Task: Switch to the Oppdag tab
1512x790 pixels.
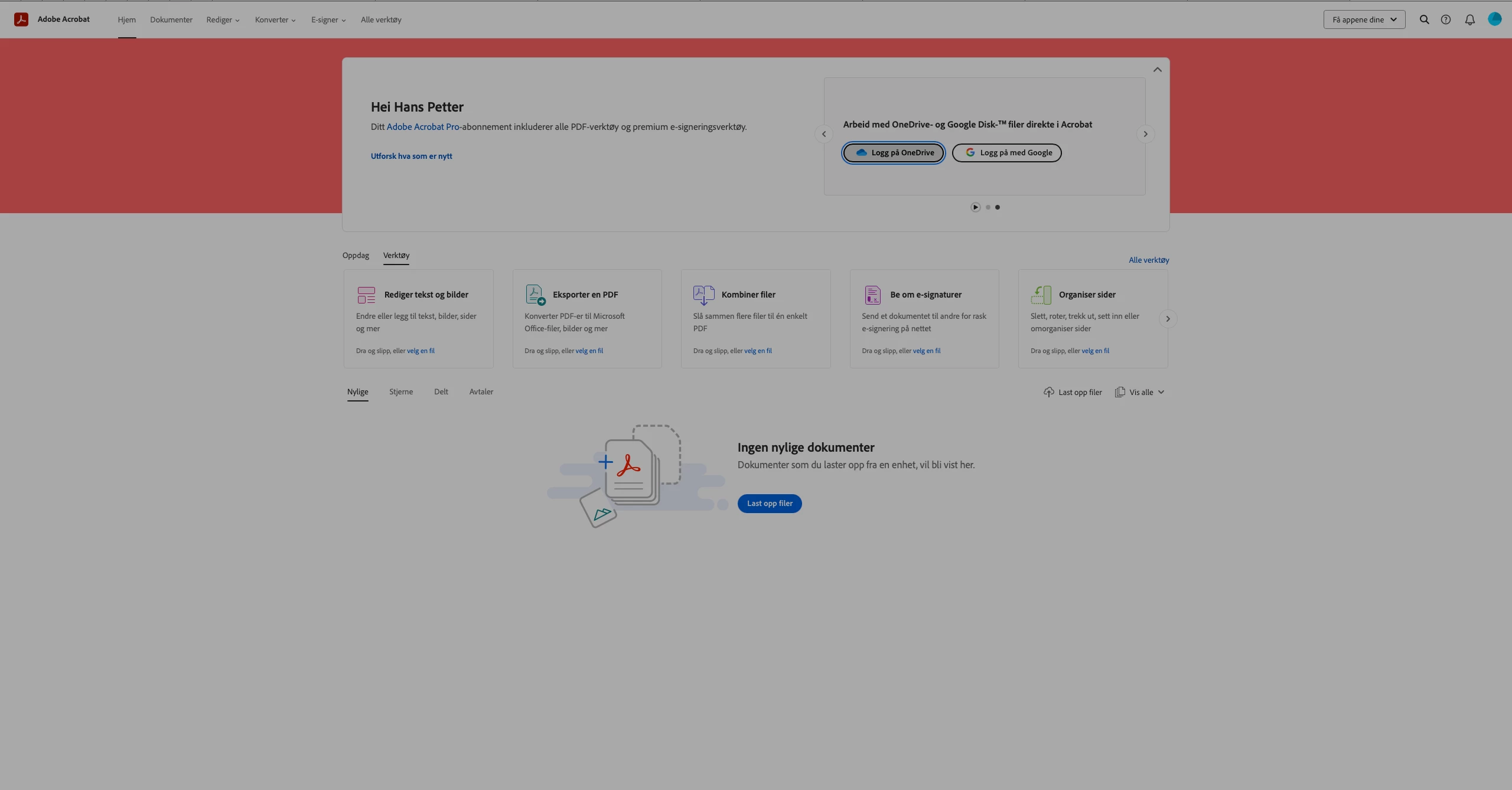Action: (x=356, y=255)
